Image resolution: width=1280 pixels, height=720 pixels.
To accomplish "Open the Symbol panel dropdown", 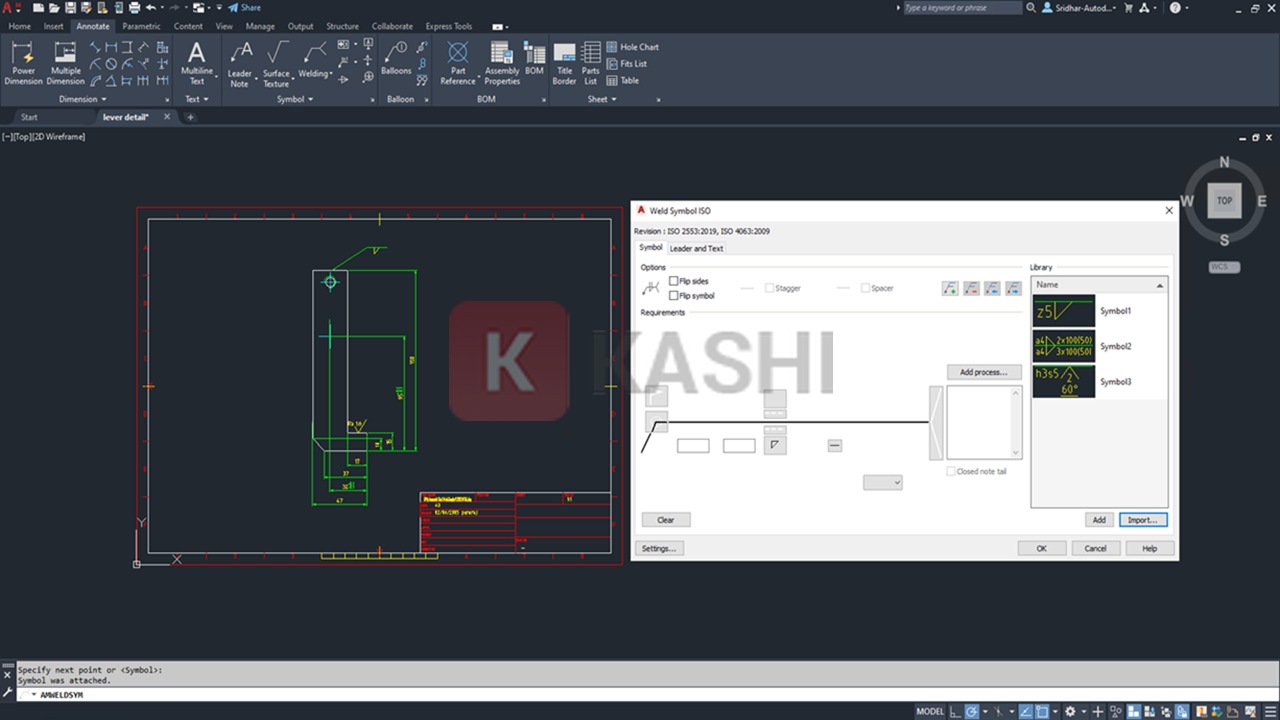I will click(x=293, y=99).
